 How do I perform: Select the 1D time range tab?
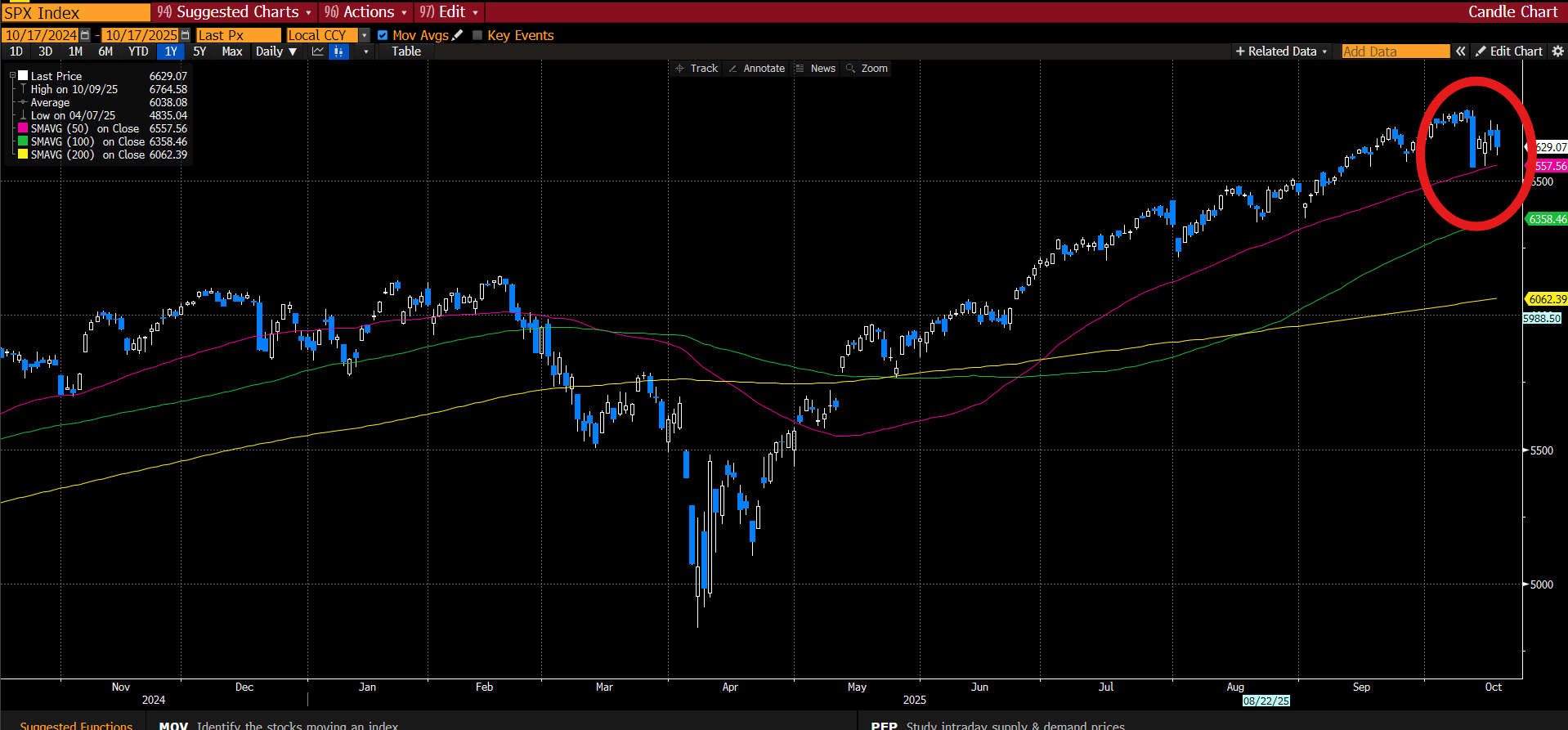[16, 52]
